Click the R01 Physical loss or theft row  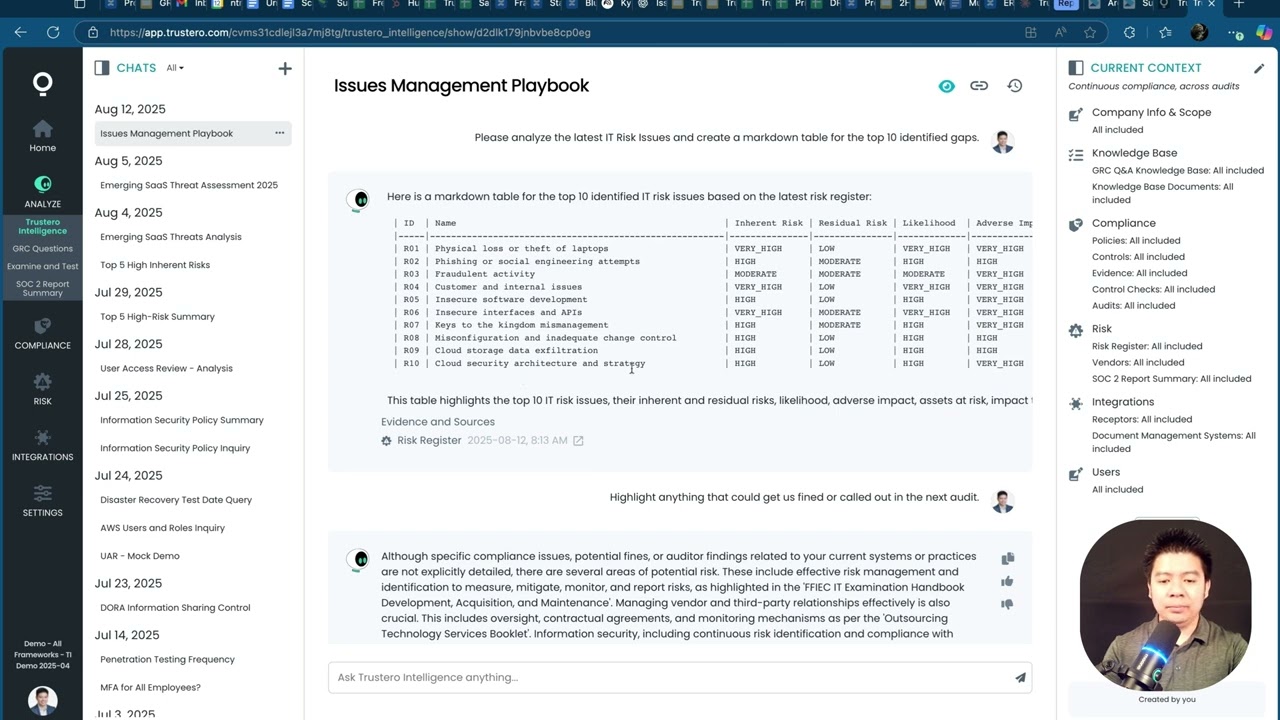(712, 249)
